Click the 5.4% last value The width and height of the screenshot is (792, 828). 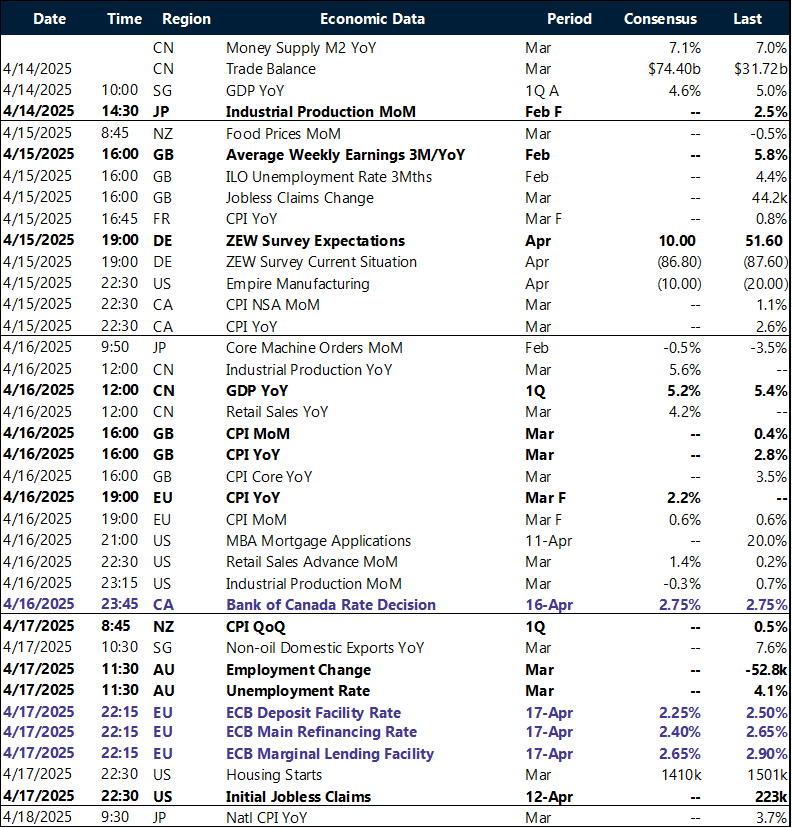point(771,391)
